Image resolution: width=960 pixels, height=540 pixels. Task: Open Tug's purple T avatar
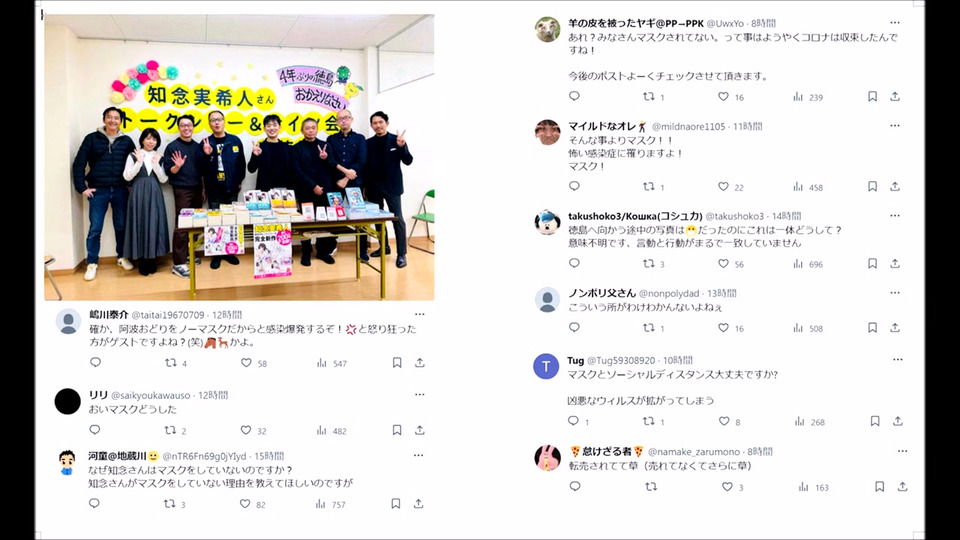[546, 367]
